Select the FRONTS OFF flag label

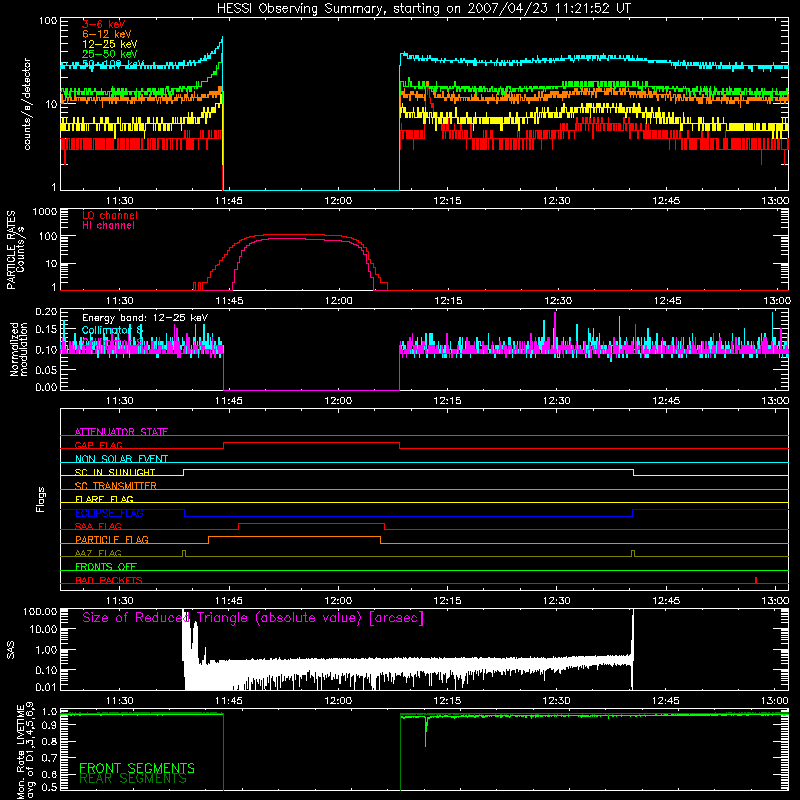(x=106, y=566)
